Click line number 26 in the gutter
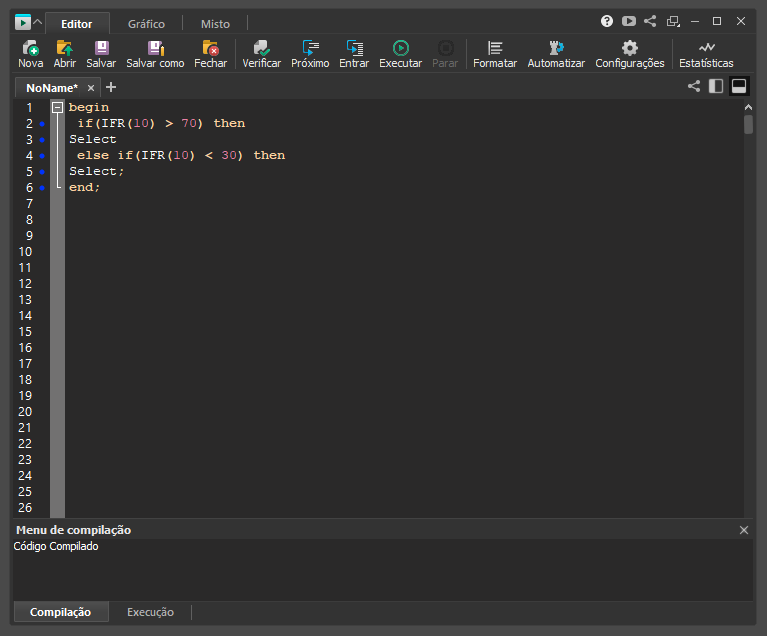 (x=25, y=507)
